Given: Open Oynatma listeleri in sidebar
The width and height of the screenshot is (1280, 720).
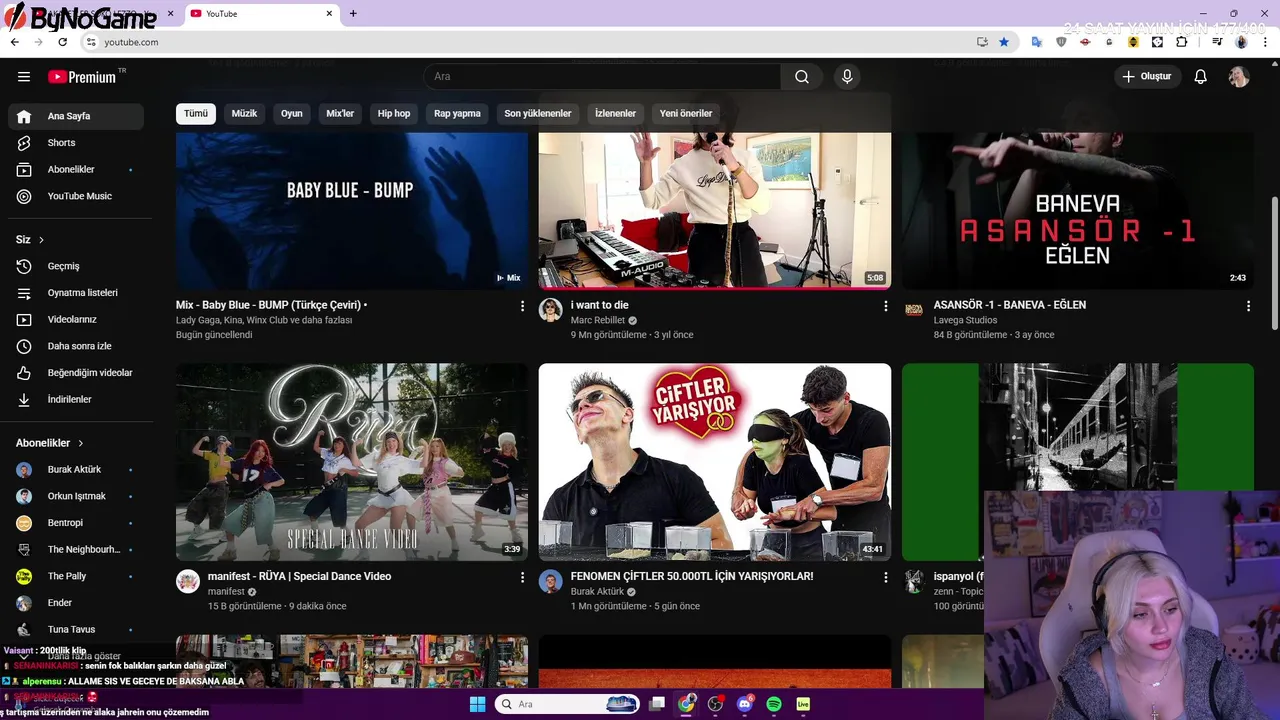Looking at the screenshot, I should click(x=76, y=293).
